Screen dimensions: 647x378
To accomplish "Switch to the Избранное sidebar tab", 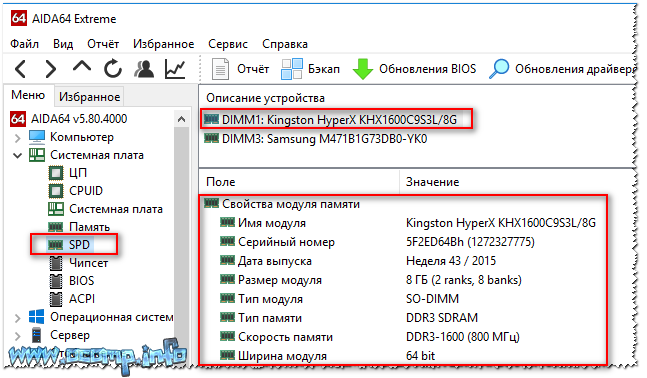I will coord(90,97).
